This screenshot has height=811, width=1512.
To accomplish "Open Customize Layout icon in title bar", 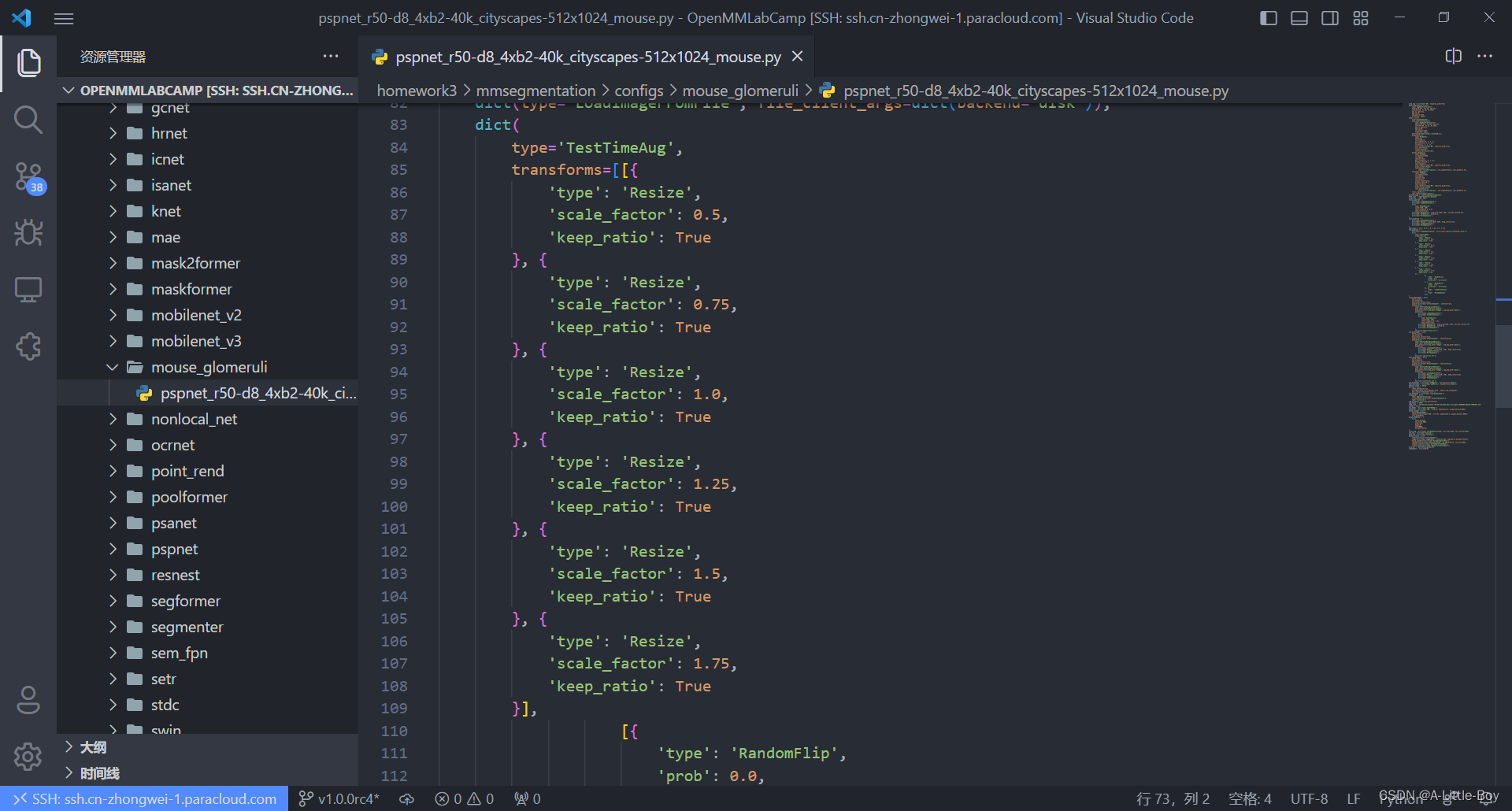I will coord(1361,18).
